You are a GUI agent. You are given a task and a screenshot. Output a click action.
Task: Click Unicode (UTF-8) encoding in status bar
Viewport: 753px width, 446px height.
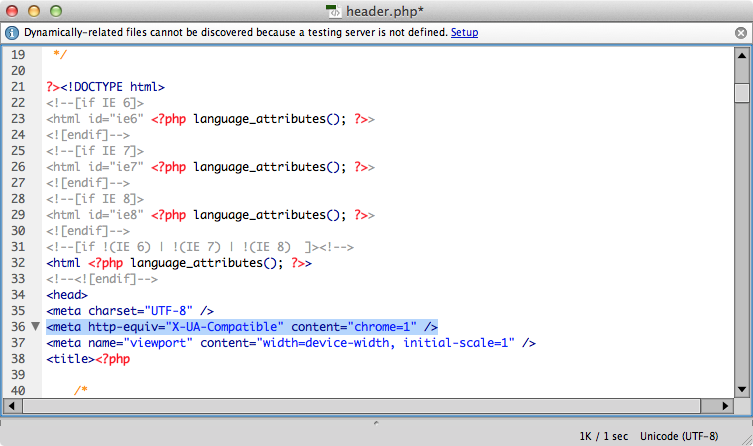click(x=679, y=436)
